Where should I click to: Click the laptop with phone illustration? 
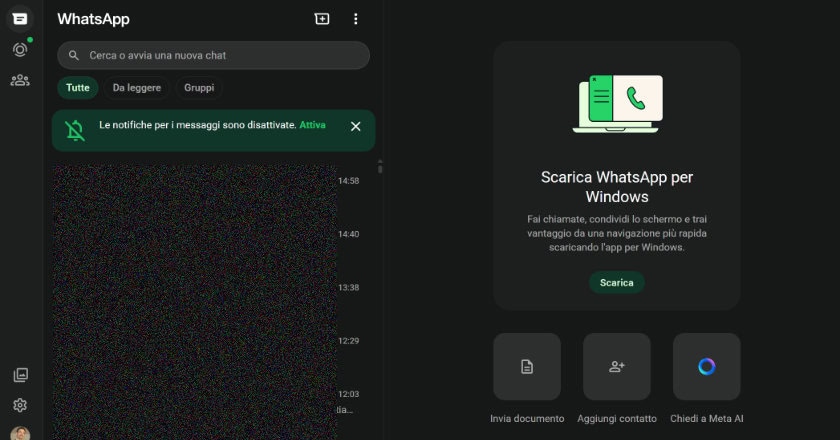click(x=617, y=103)
